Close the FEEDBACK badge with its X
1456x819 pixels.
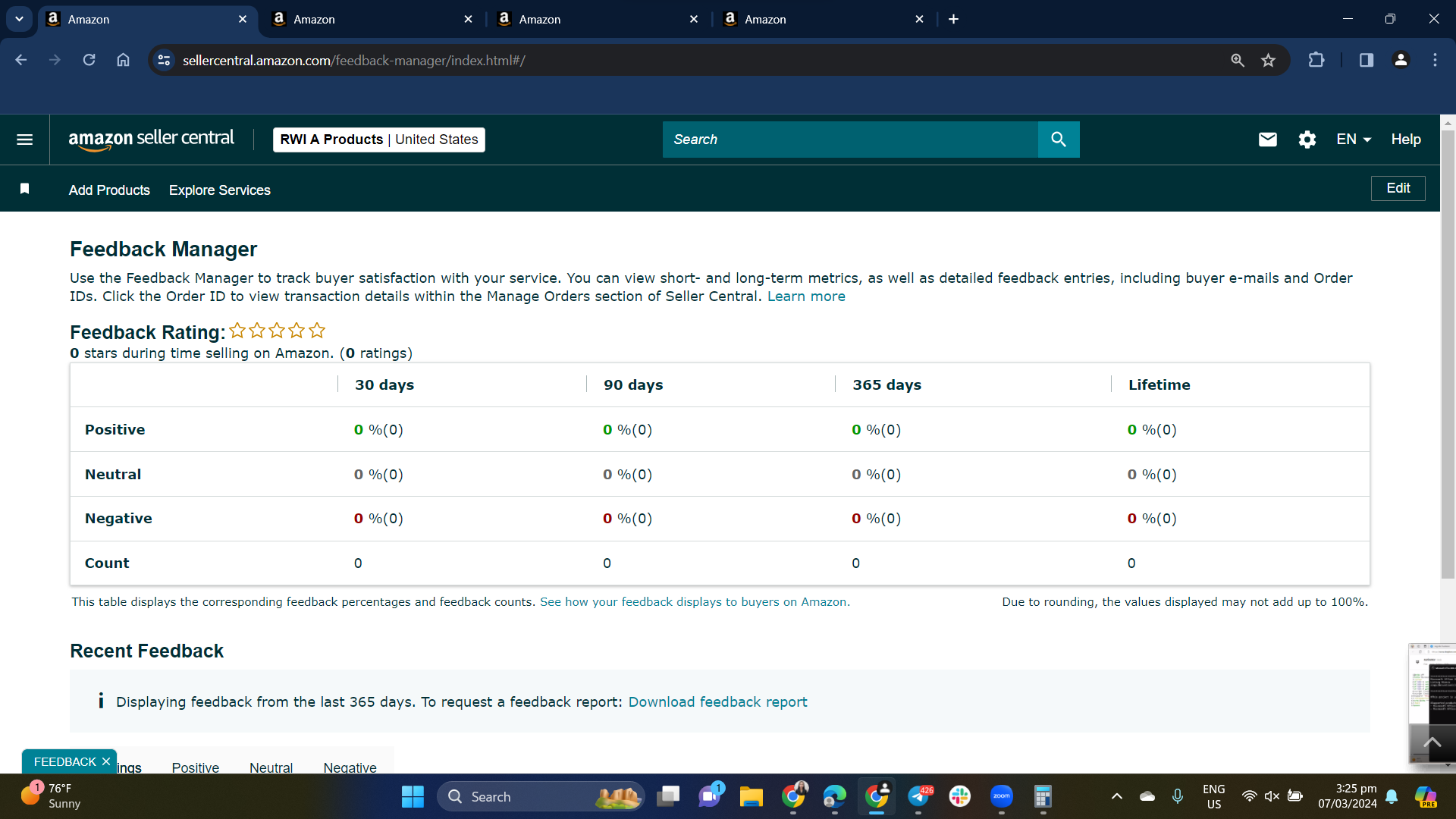click(x=106, y=761)
